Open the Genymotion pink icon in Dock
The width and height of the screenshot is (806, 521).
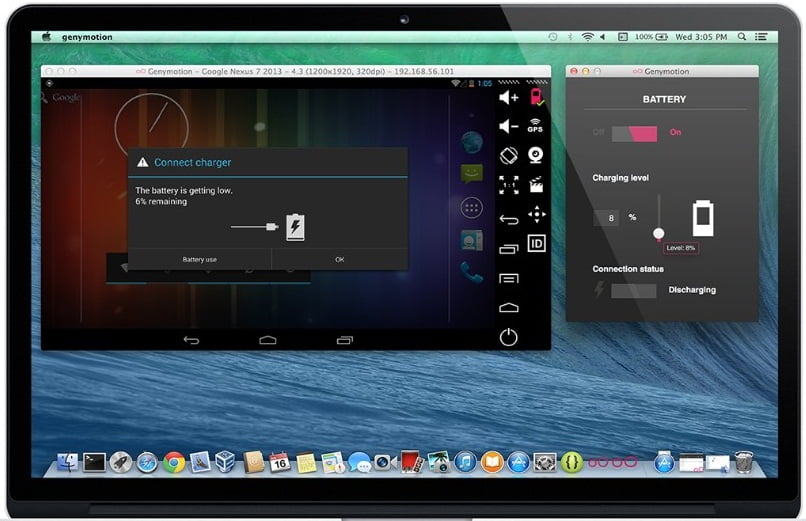pos(612,462)
